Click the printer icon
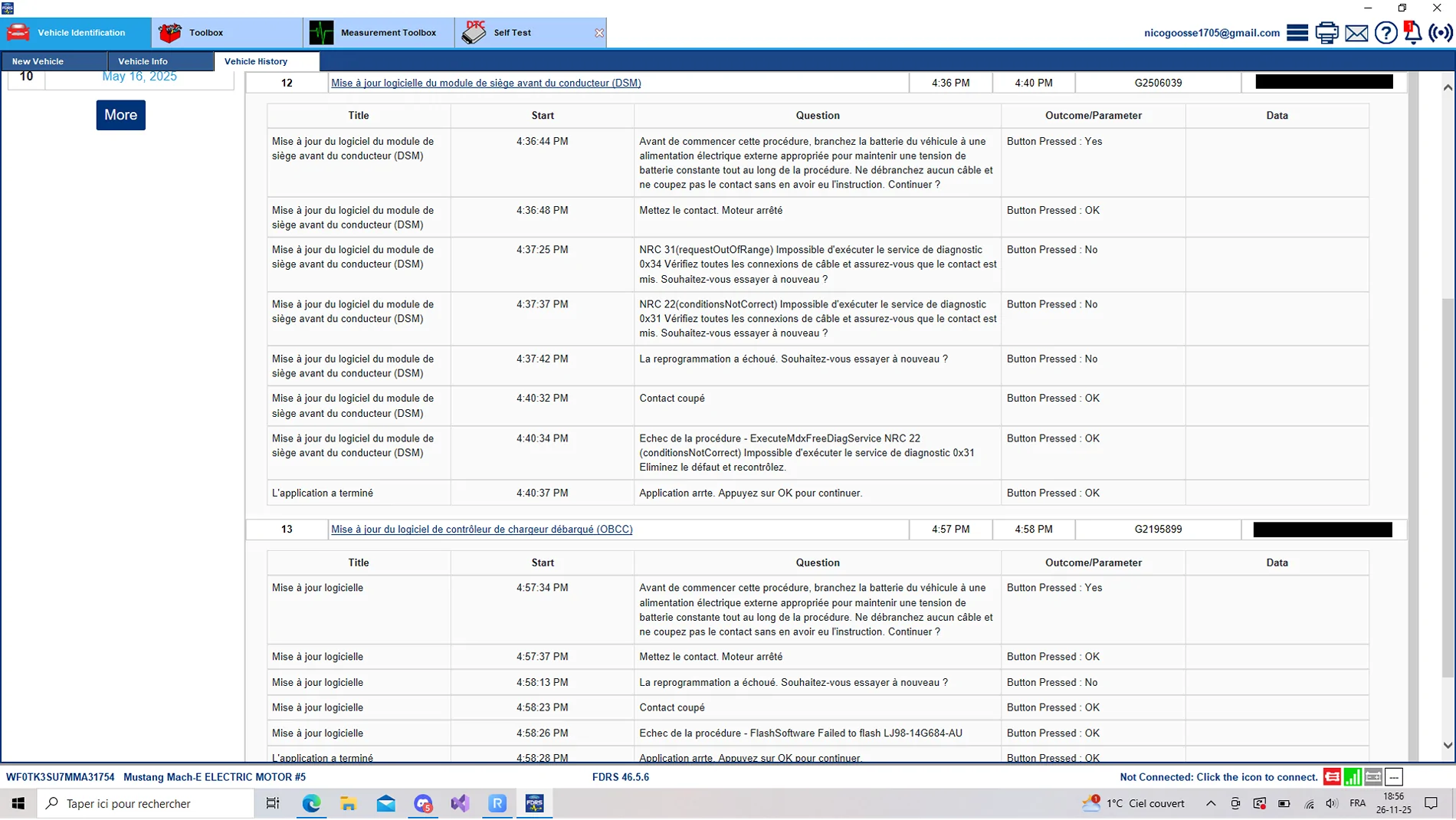Image resolution: width=1456 pixels, height=820 pixels. [x=1326, y=33]
